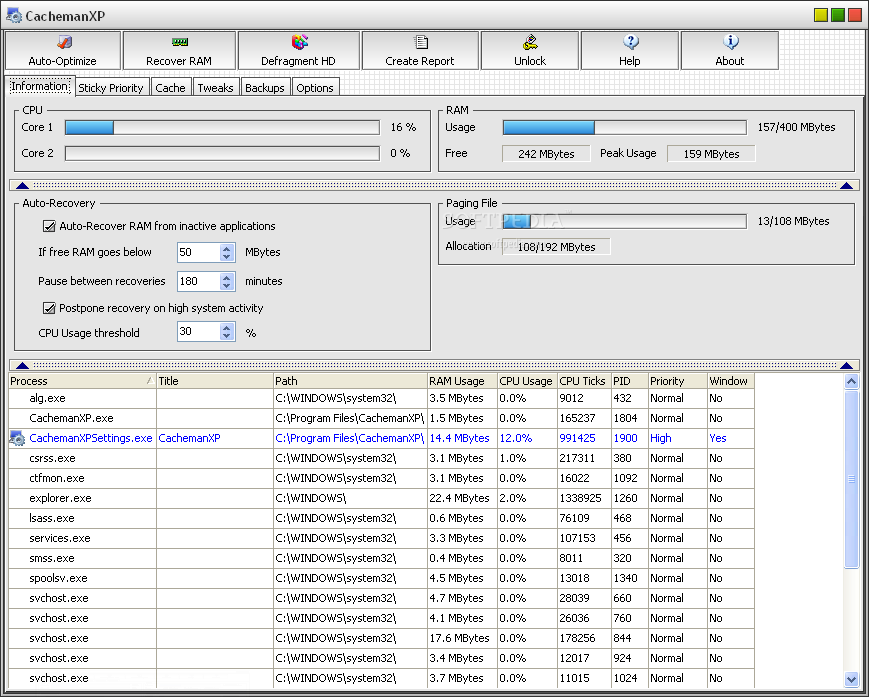Click the pause between recoveries input field
The width and height of the screenshot is (869, 697).
pyautogui.click(x=198, y=281)
